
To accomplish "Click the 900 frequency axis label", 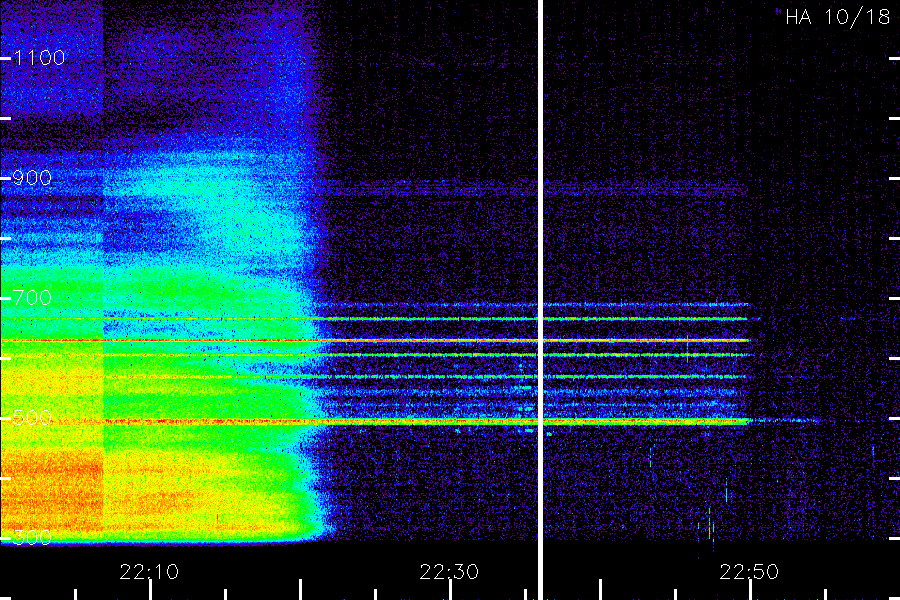I will (x=32, y=177).
